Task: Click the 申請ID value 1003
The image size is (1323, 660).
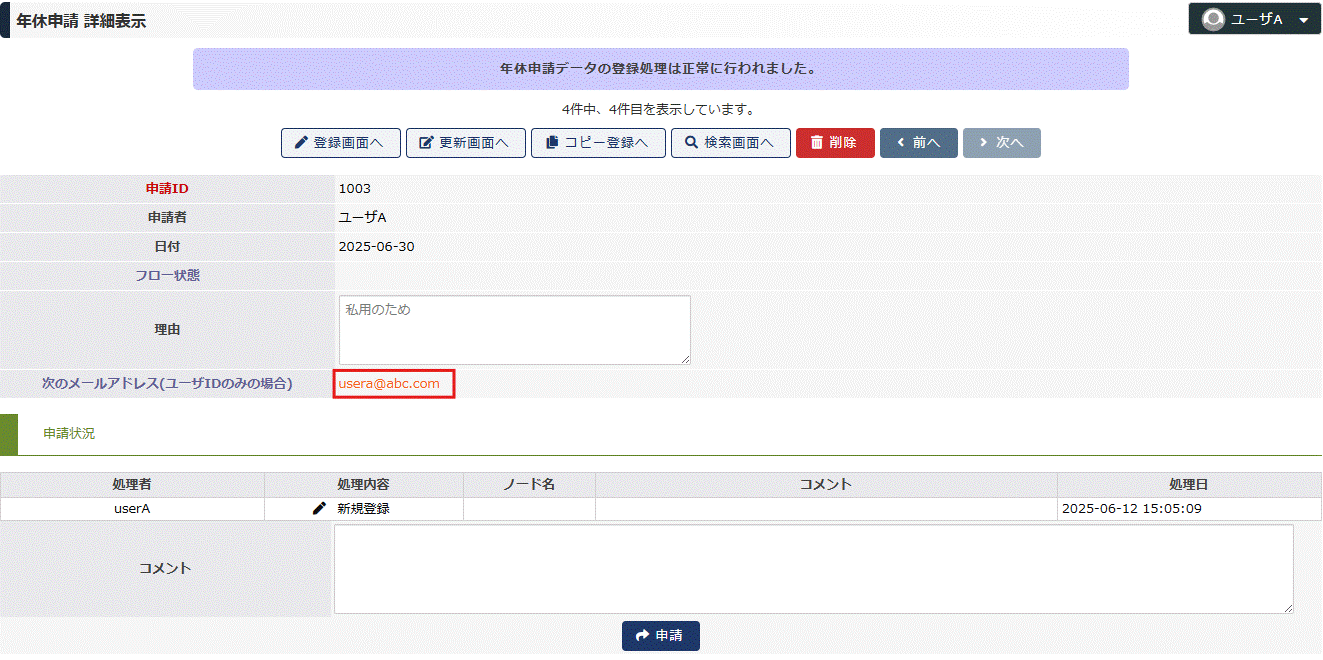Action: pyautogui.click(x=355, y=189)
